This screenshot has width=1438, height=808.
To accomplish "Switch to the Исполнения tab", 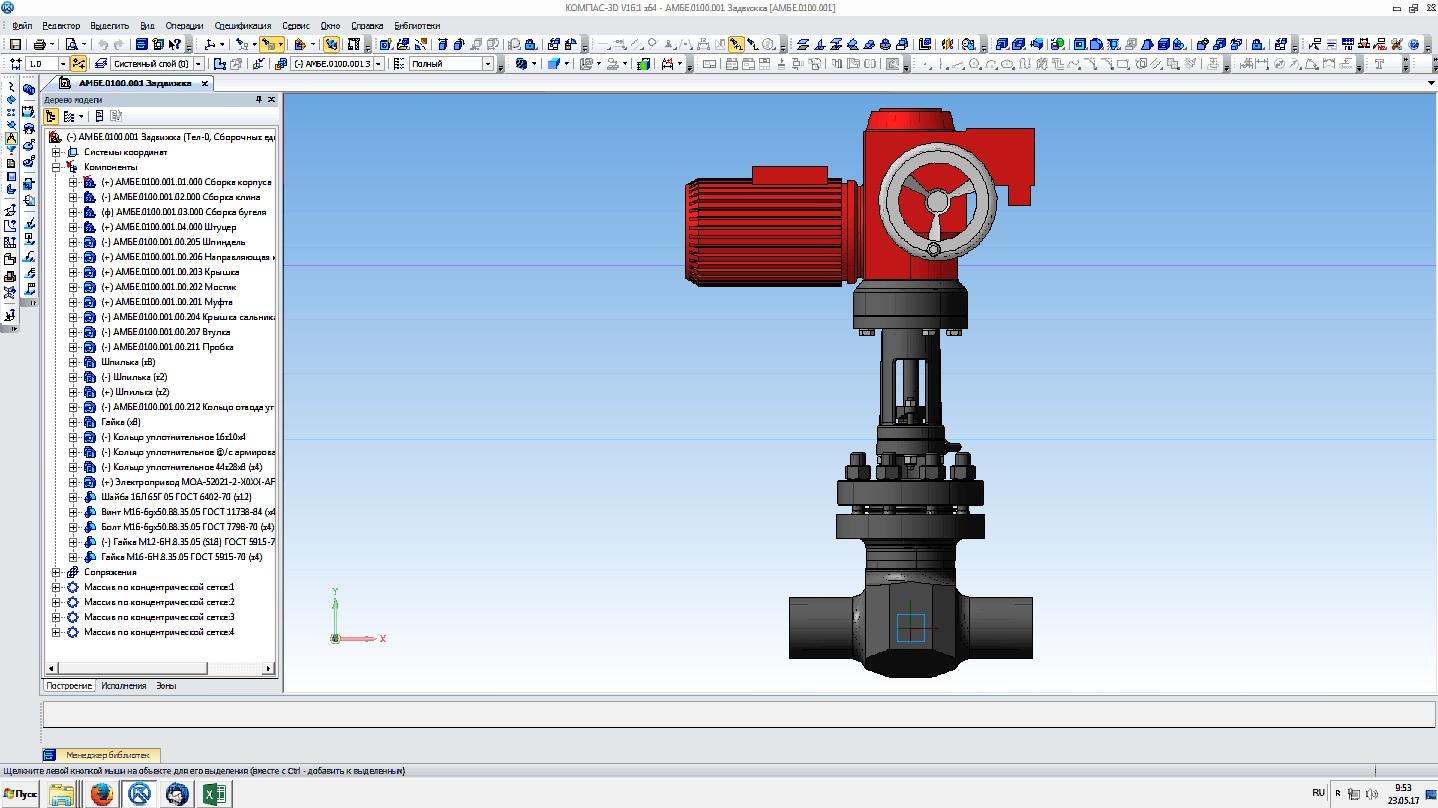I will click(x=123, y=686).
